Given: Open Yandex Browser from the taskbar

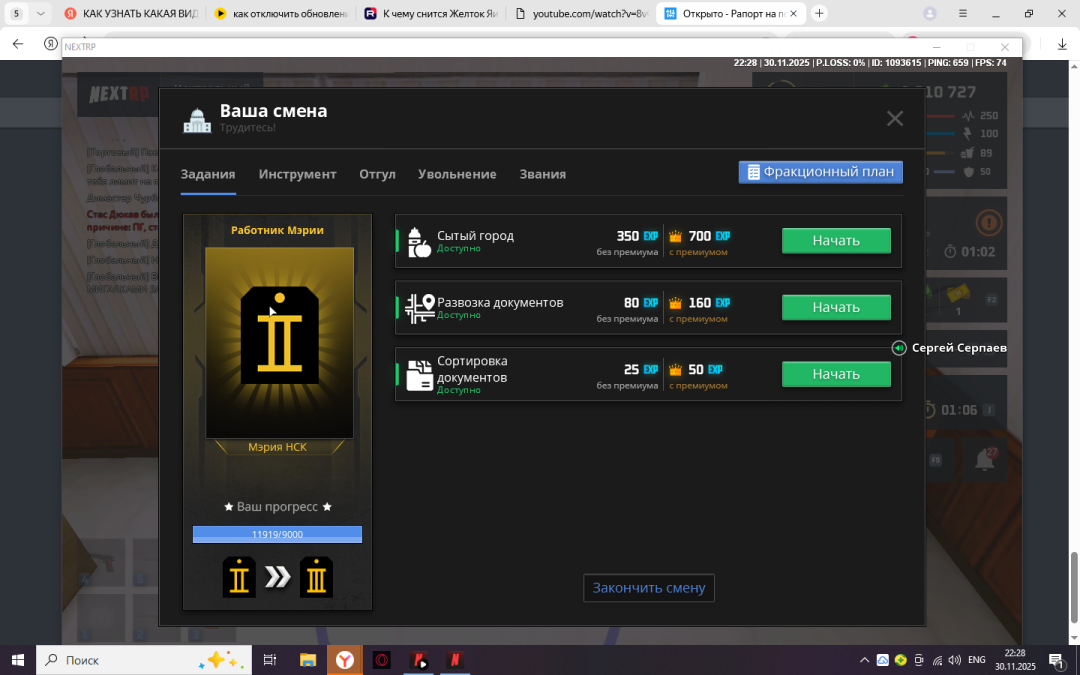Looking at the screenshot, I should point(344,660).
